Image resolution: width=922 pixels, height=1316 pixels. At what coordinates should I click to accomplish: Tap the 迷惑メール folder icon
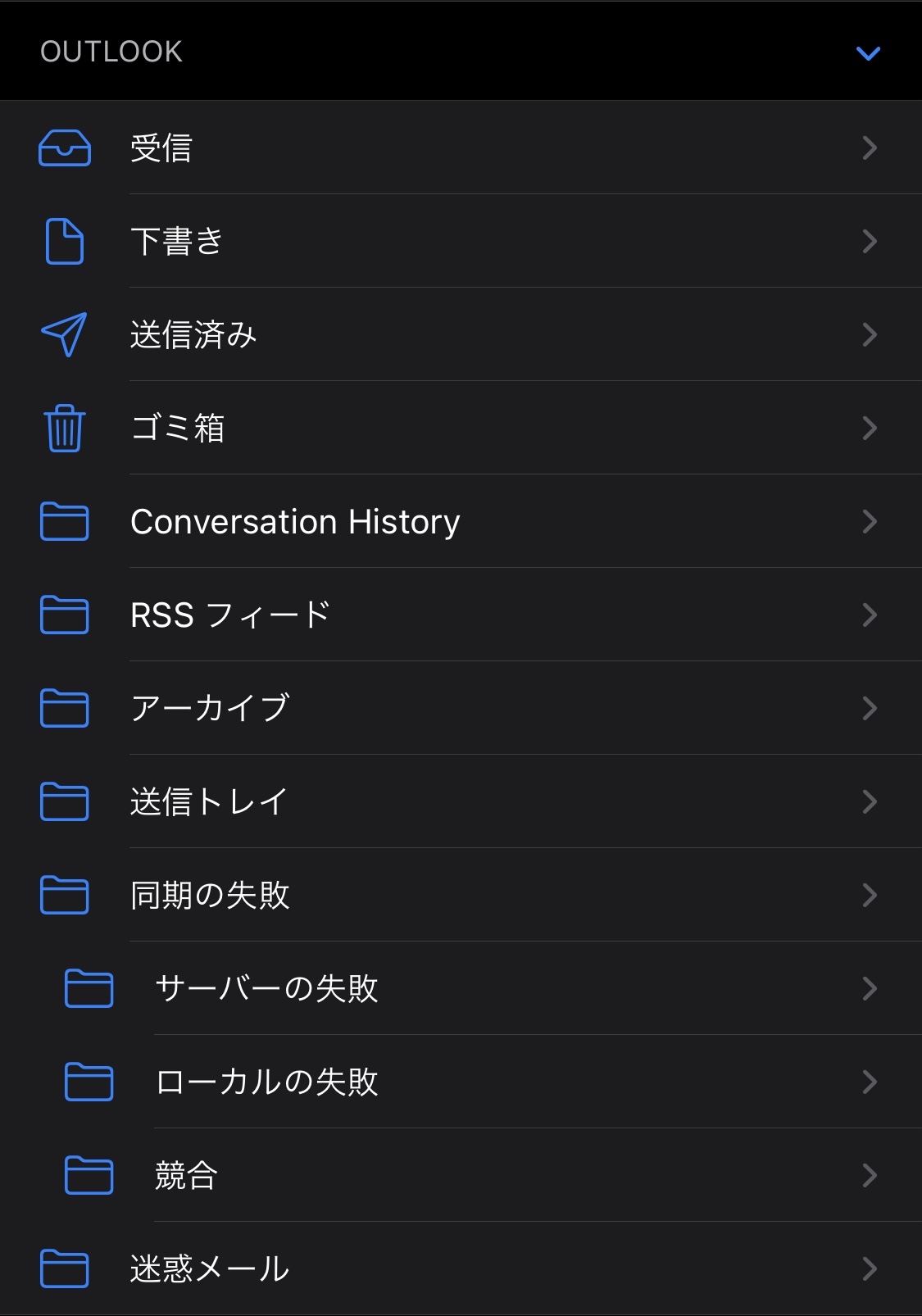pyautogui.click(x=65, y=1269)
